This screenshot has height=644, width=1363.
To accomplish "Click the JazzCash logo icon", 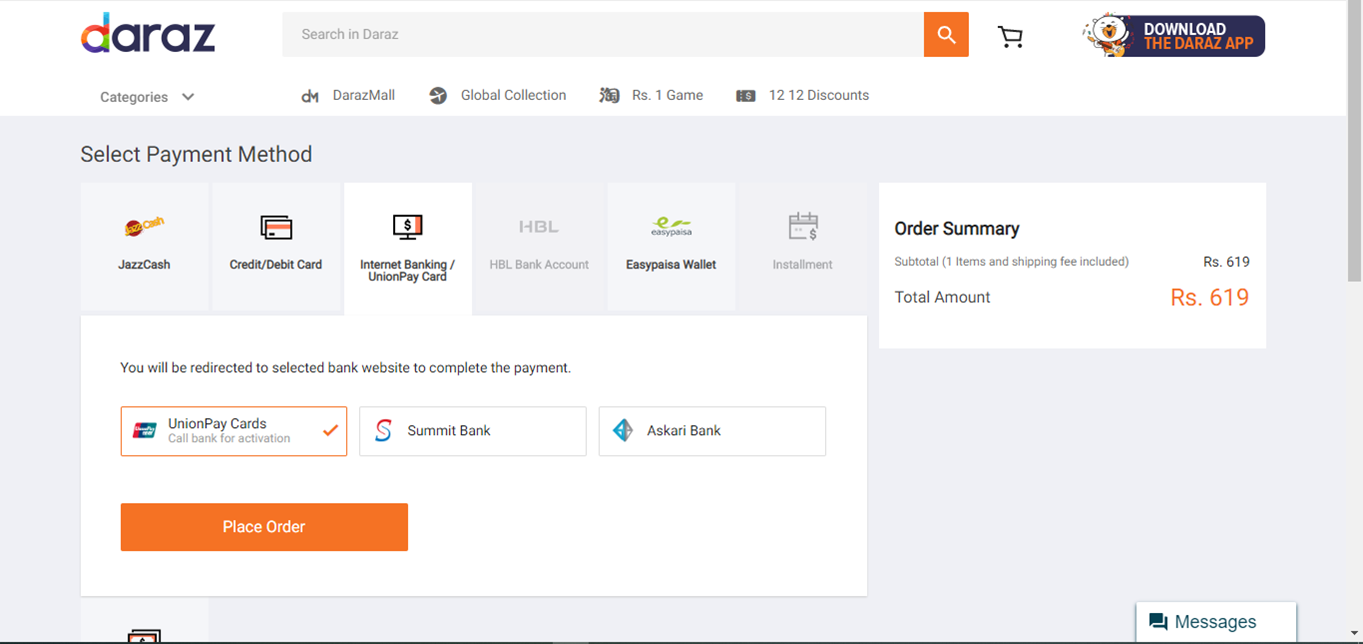I will click(144, 227).
